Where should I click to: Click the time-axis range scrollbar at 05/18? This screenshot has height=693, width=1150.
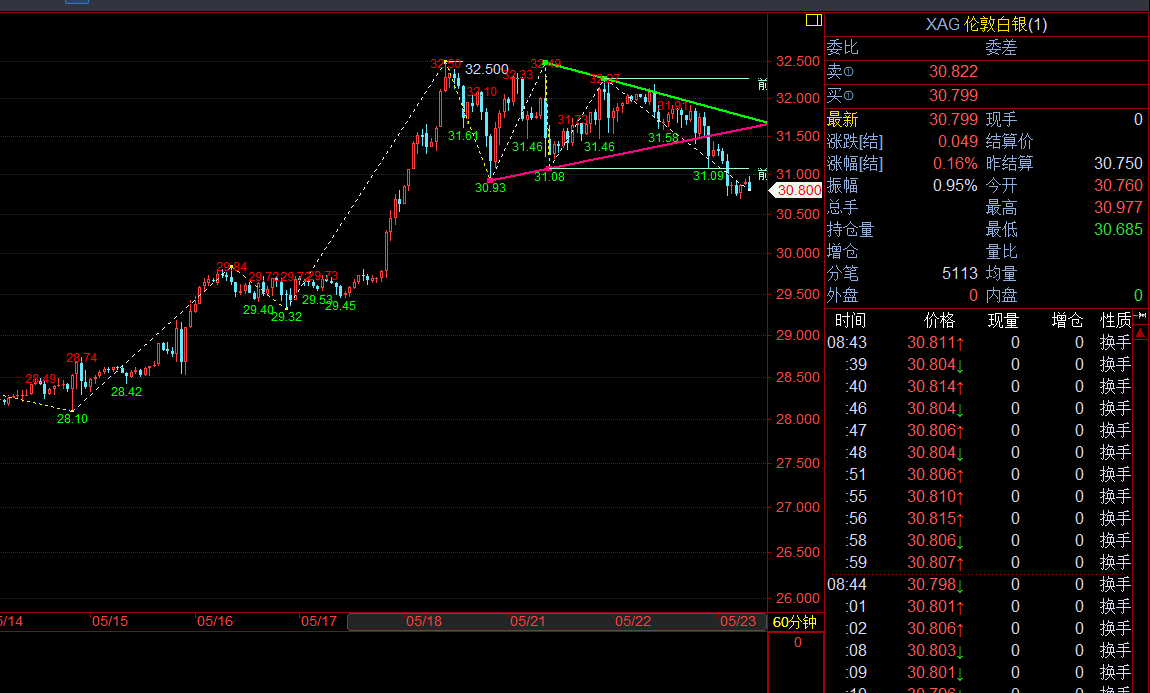click(x=424, y=621)
